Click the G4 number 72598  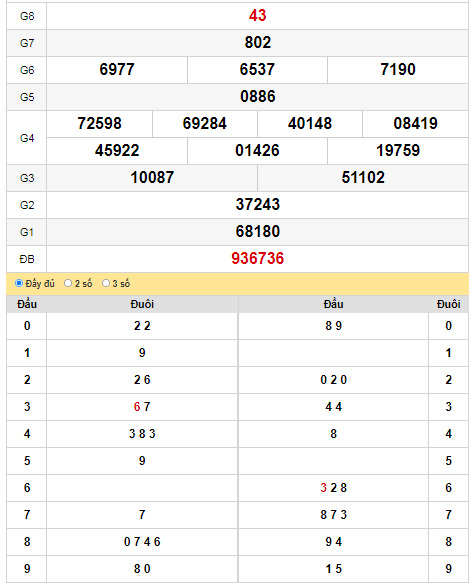coord(100,123)
